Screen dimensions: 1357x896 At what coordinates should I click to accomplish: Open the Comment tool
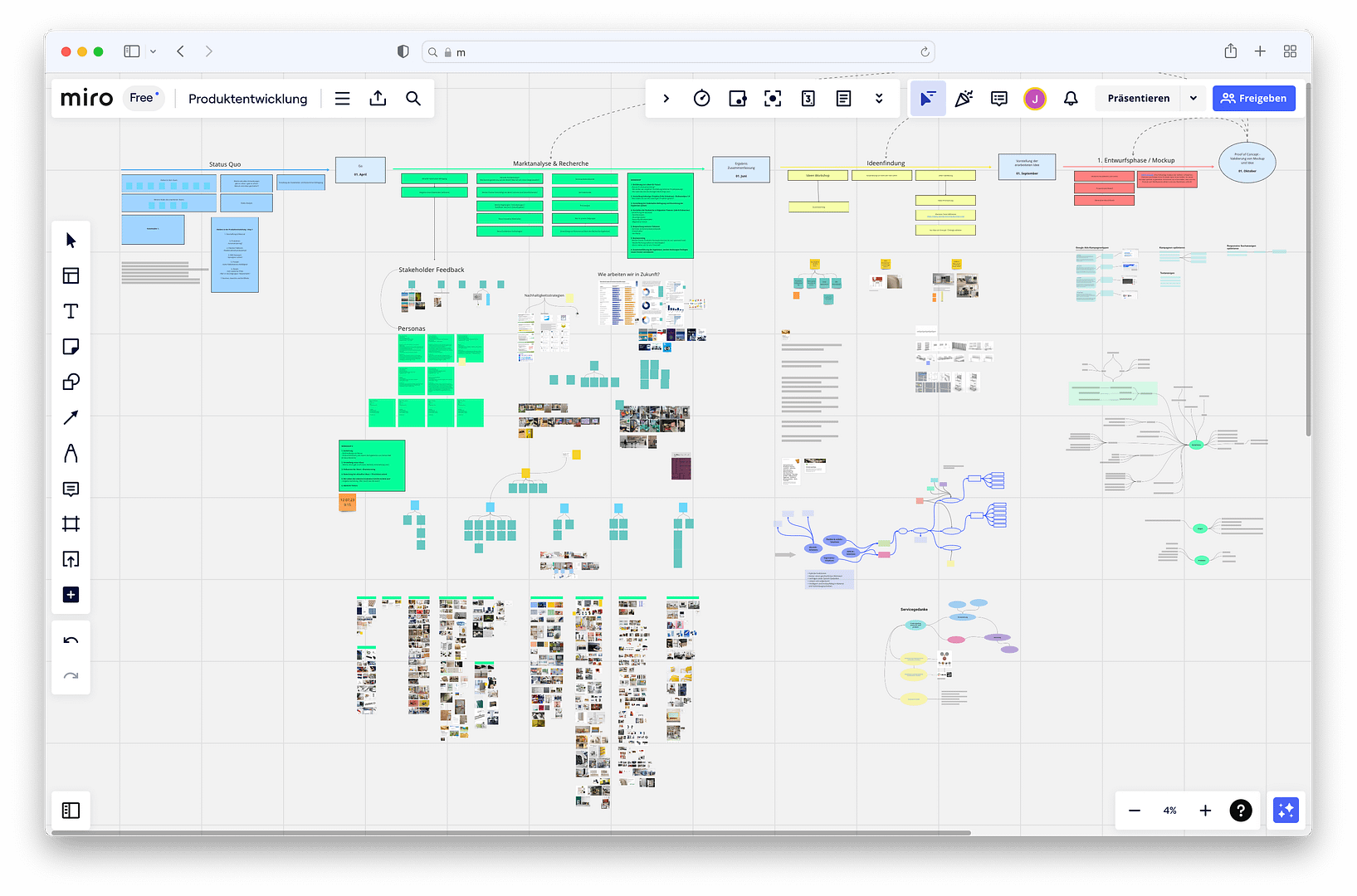(x=71, y=489)
